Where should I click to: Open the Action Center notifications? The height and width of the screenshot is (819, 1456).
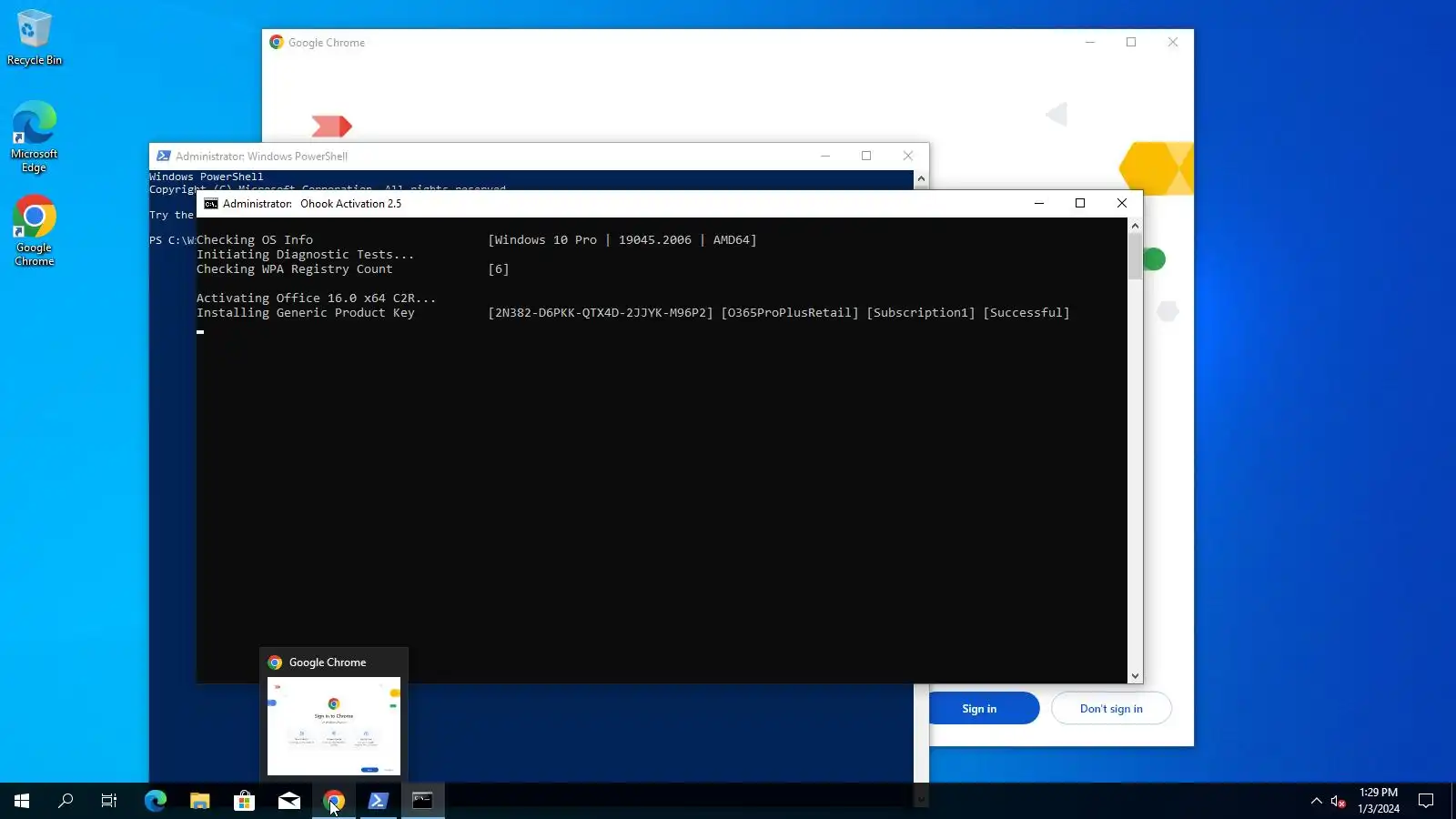[1426, 801]
